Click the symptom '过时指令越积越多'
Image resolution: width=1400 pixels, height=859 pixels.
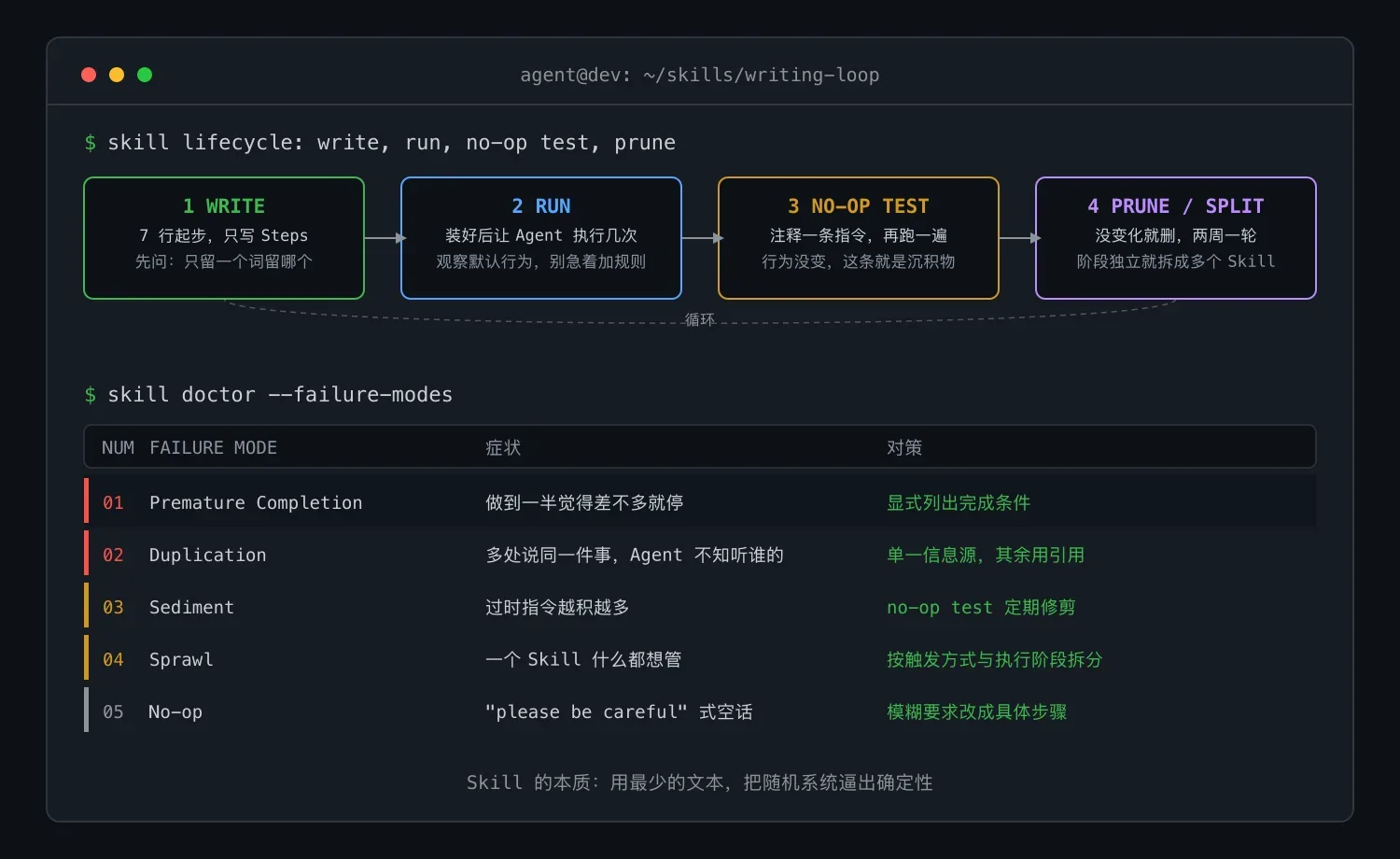[x=557, y=607]
